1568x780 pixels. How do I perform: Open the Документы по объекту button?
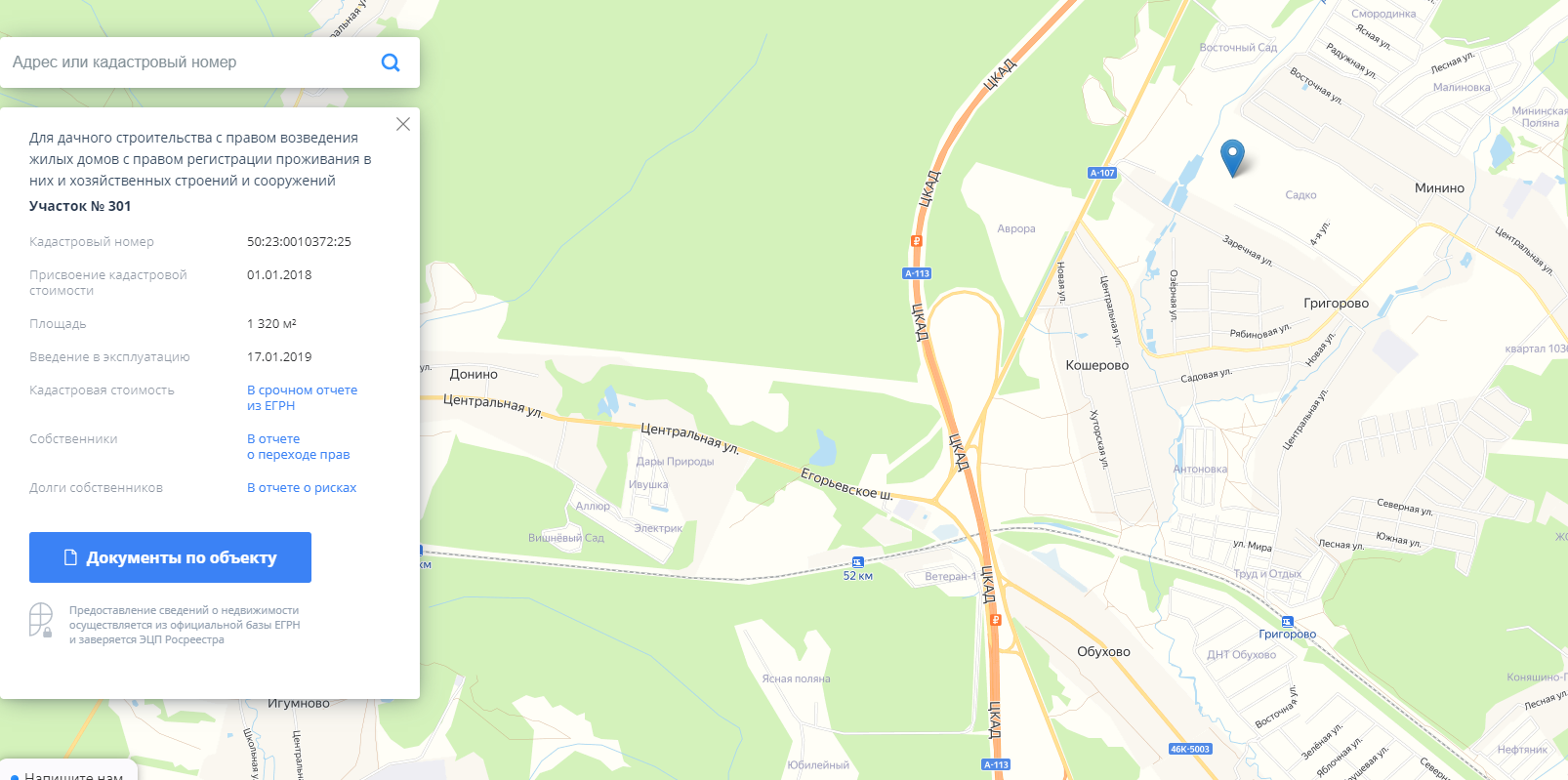(170, 557)
